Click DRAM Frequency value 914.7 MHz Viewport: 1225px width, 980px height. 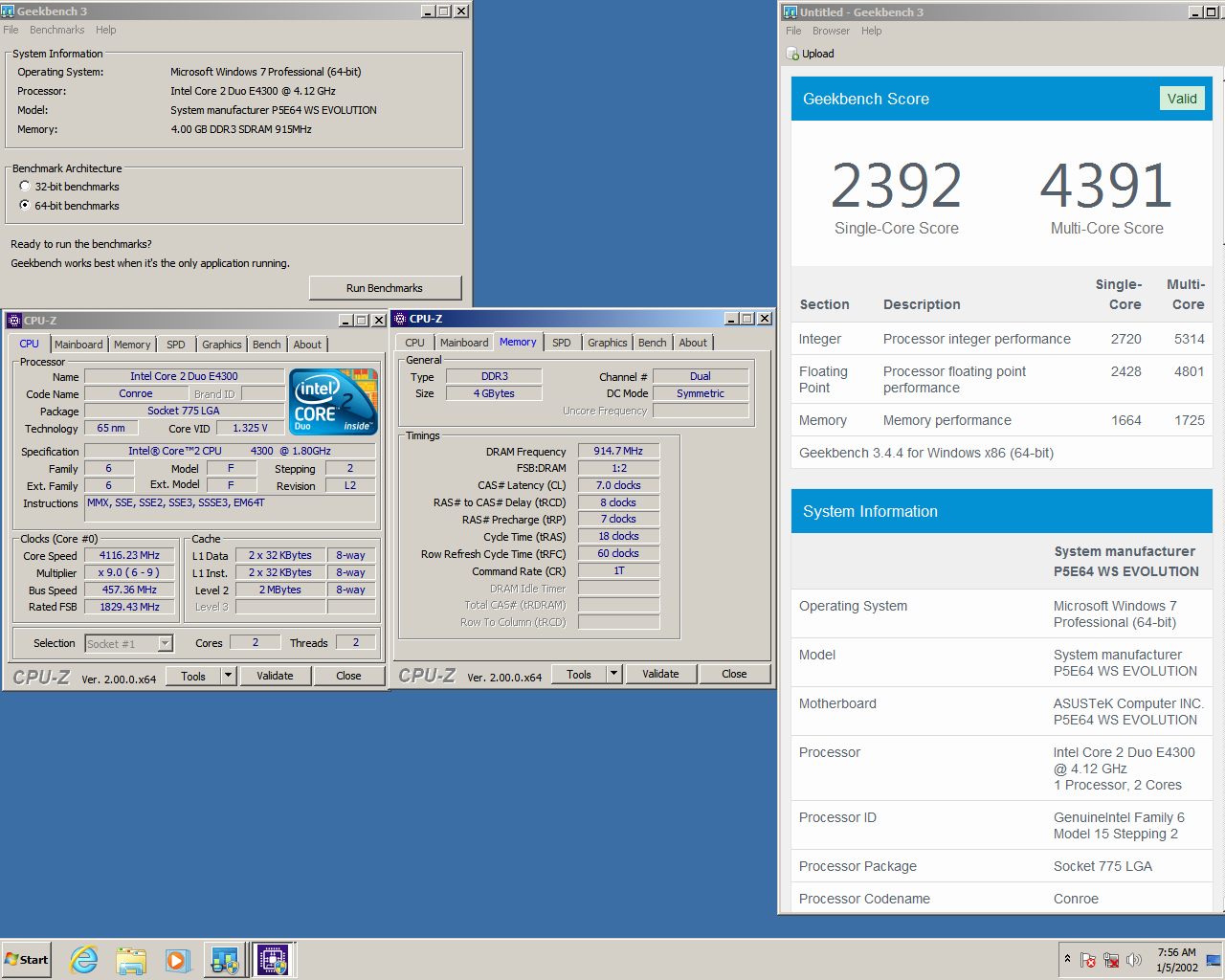coord(618,451)
